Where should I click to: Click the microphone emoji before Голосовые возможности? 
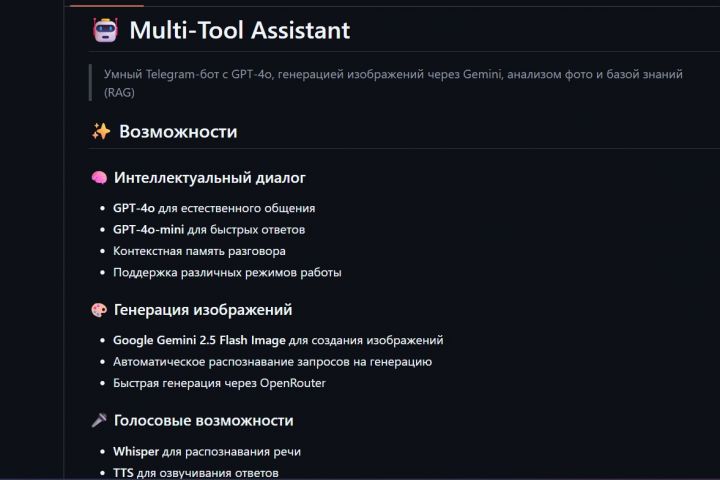tap(99, 421)
